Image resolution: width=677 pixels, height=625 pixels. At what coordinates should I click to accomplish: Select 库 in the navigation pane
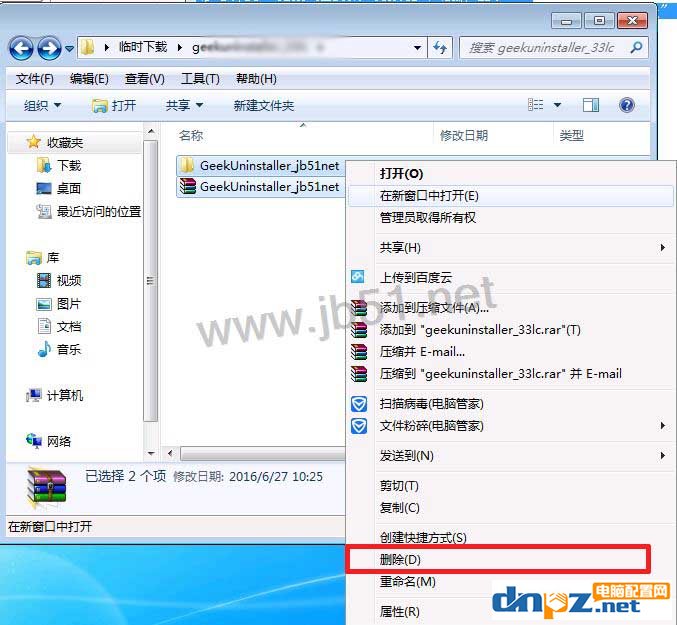[x=53, y=258]
